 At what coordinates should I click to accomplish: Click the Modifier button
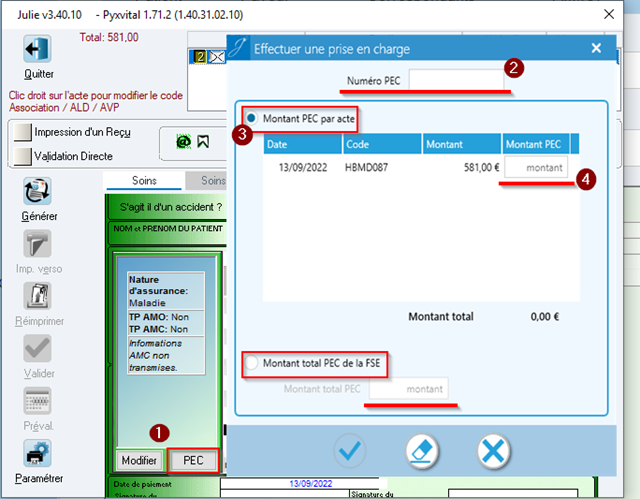point(139,460)
